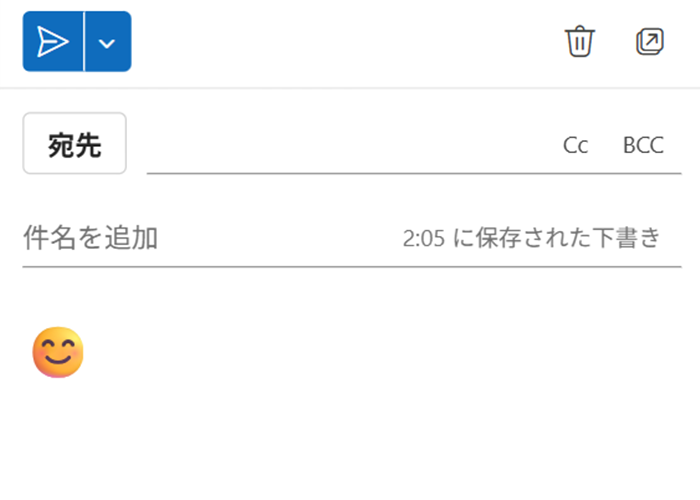Click the 宛先 button to choose recipients
700x500 pixels.
(x=75, y=143)
